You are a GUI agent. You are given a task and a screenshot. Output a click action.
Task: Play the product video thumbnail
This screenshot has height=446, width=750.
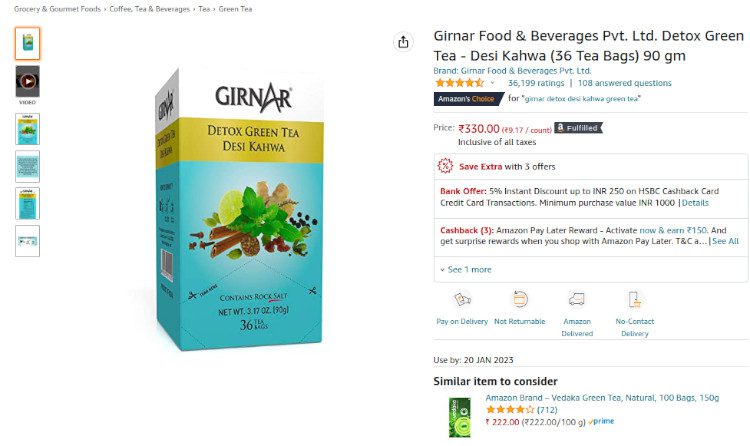click(x=28, y=81)
